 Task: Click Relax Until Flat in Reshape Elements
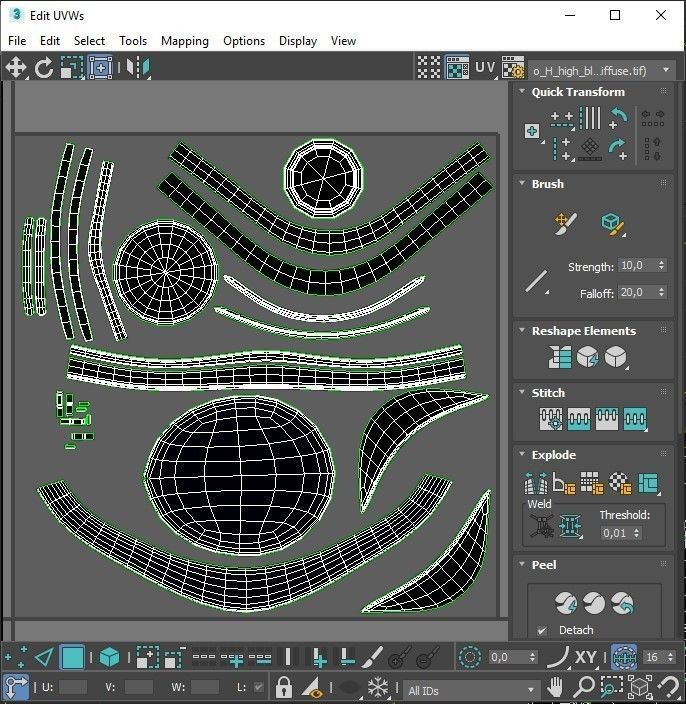588,357
